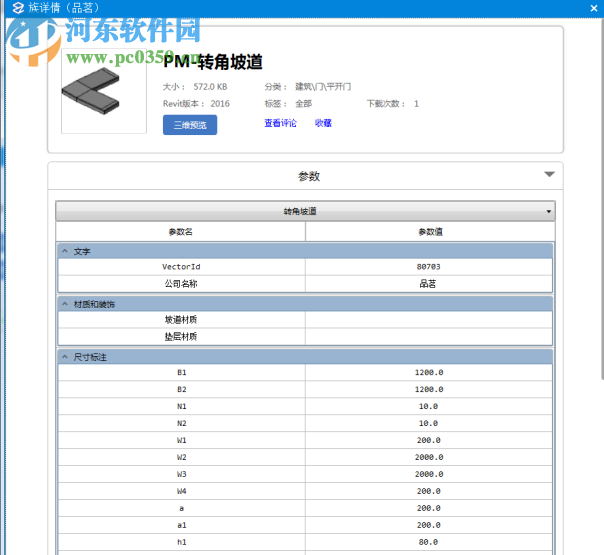Image resolution: width=604 pixels, height=555 pixels.
Task: Open the 转角坡道 type dropdown
Action: pyautogui.click(x=305, y=211)
